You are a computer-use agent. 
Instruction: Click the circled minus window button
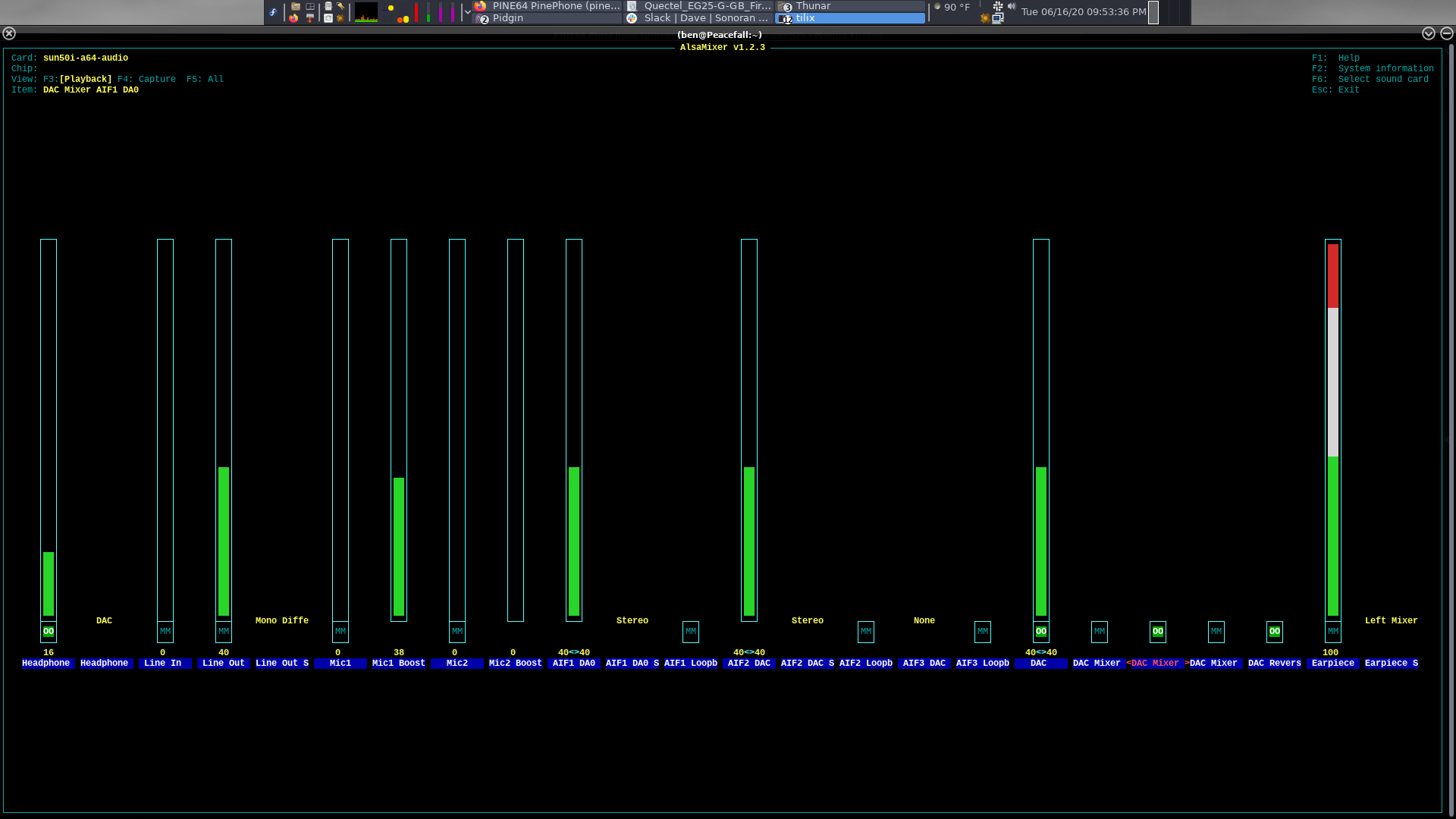pyautogui.click(x=1446, y=33)
